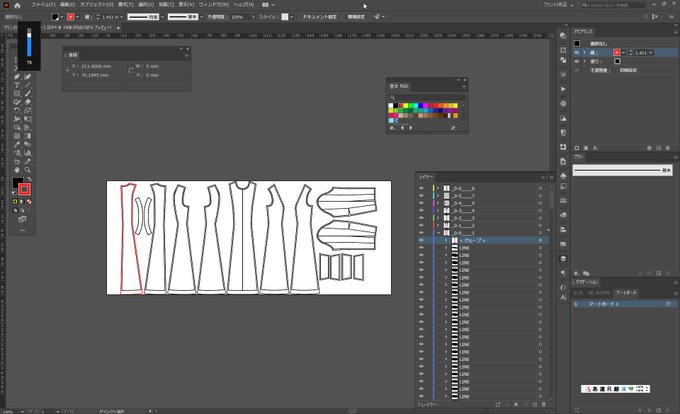Create new layer in Layers panel

[x=535, y=404]
